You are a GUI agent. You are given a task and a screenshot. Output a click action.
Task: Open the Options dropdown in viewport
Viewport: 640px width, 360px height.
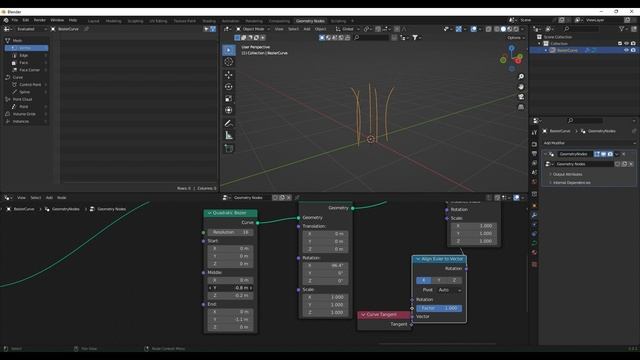(x=516, y=38)
